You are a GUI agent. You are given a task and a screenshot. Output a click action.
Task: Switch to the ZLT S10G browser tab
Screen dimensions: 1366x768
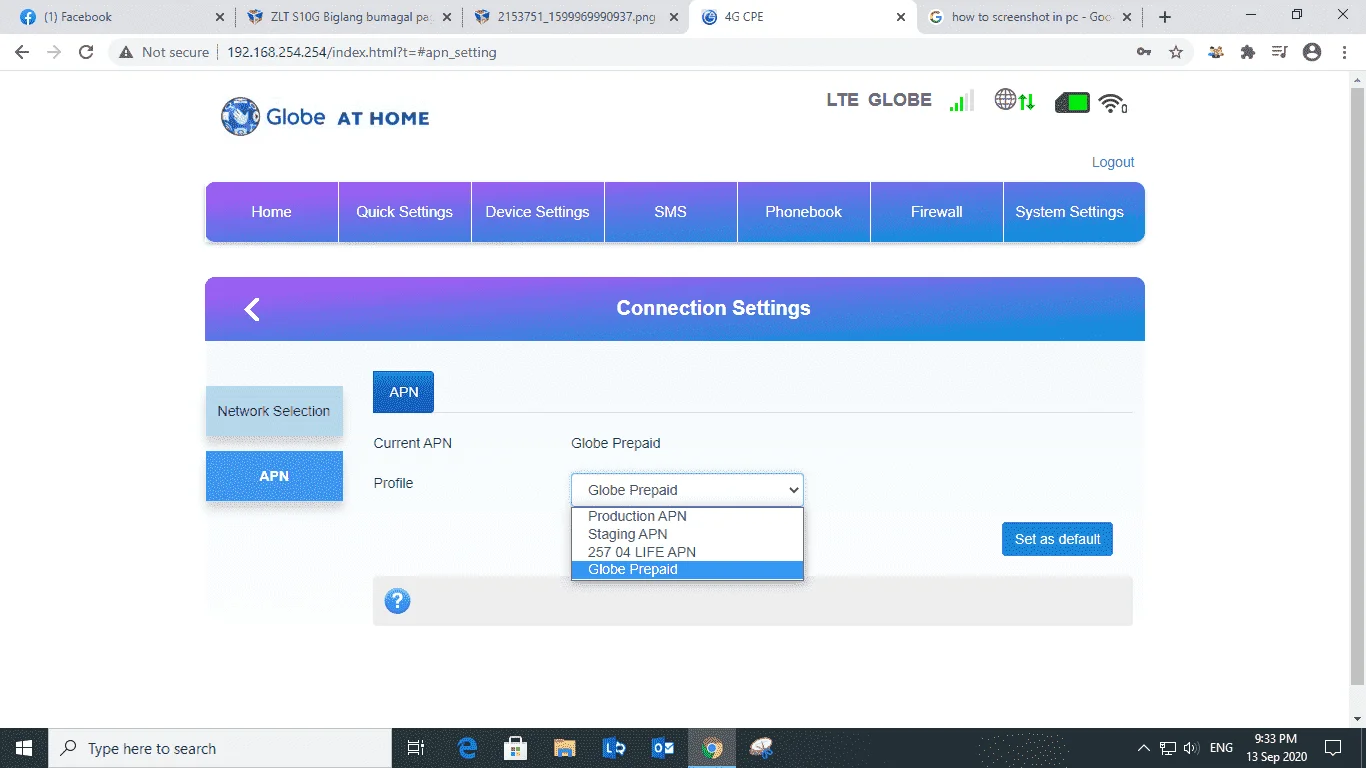[350, 17]
